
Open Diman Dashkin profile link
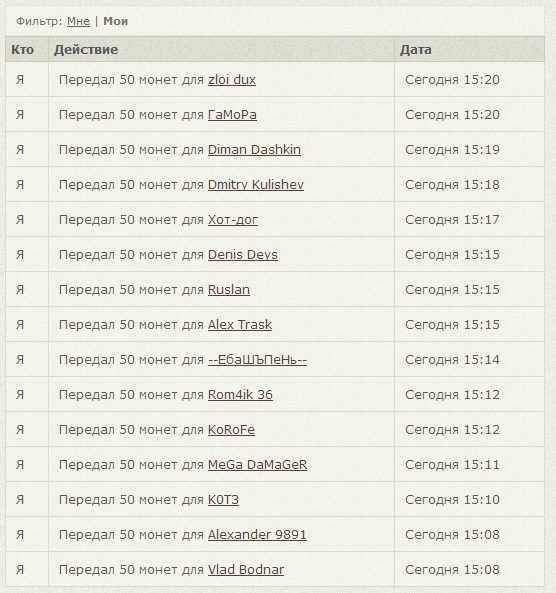pos(254,150)
